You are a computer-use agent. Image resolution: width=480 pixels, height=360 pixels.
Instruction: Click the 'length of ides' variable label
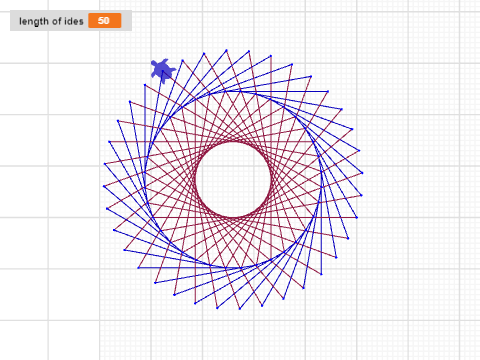(51, 21)
